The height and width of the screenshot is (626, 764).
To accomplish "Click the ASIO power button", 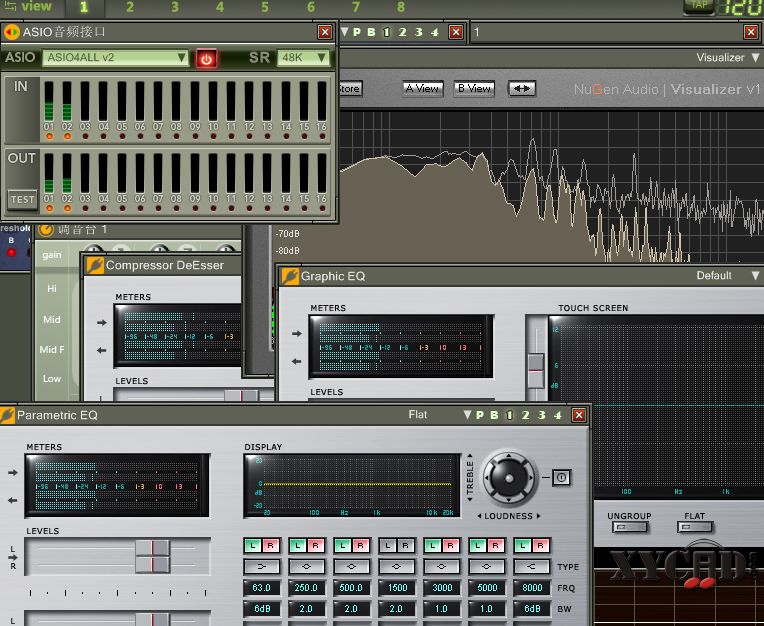I will click(206, 58).
